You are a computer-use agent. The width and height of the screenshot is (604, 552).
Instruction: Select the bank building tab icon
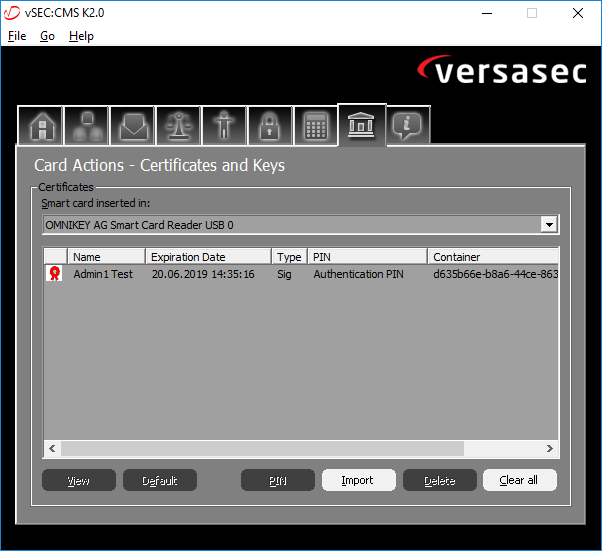pyautogui.click(x=362, y=125)
